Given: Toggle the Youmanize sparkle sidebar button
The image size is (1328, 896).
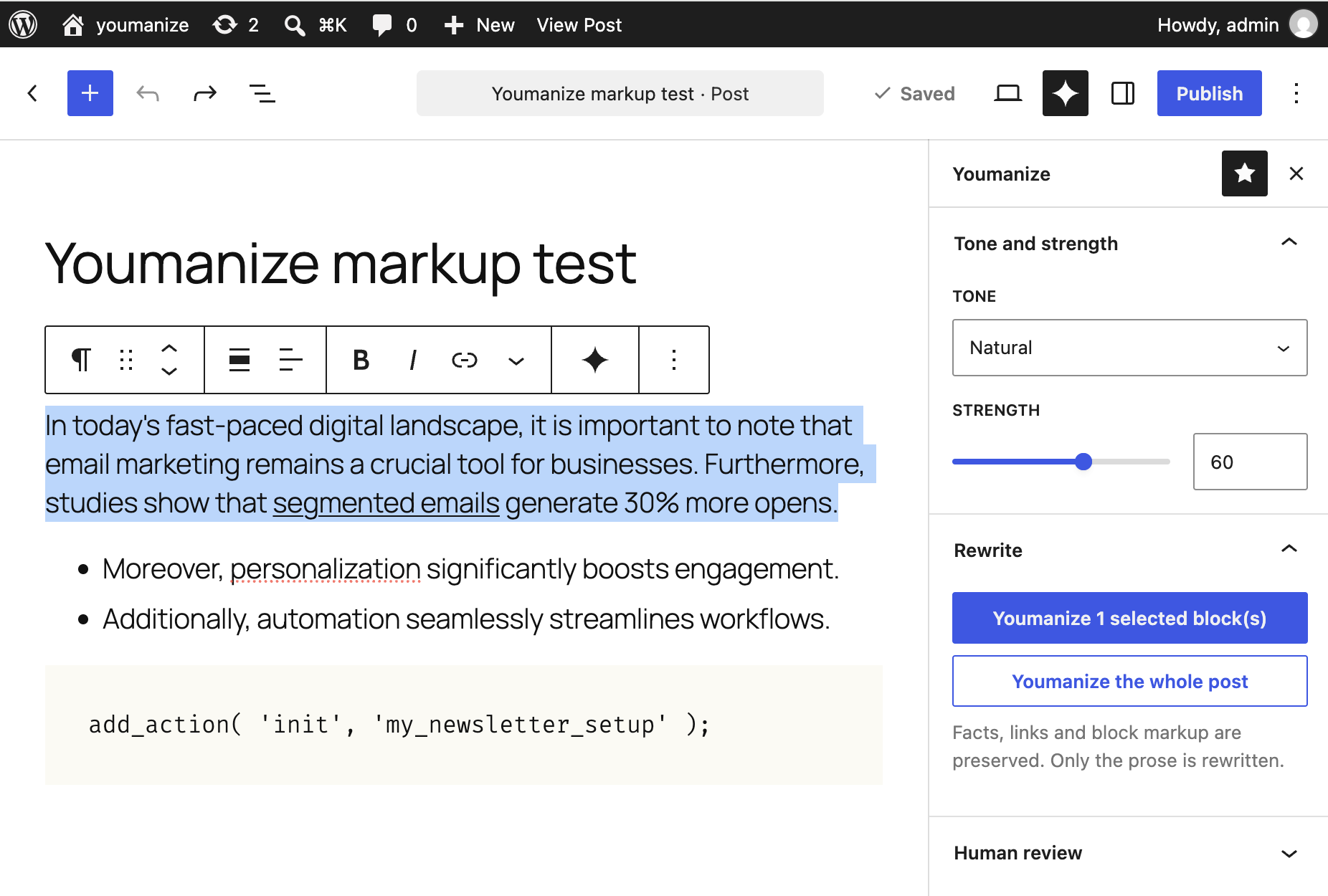Looking at the screenshot, I should coord(1066,93).
